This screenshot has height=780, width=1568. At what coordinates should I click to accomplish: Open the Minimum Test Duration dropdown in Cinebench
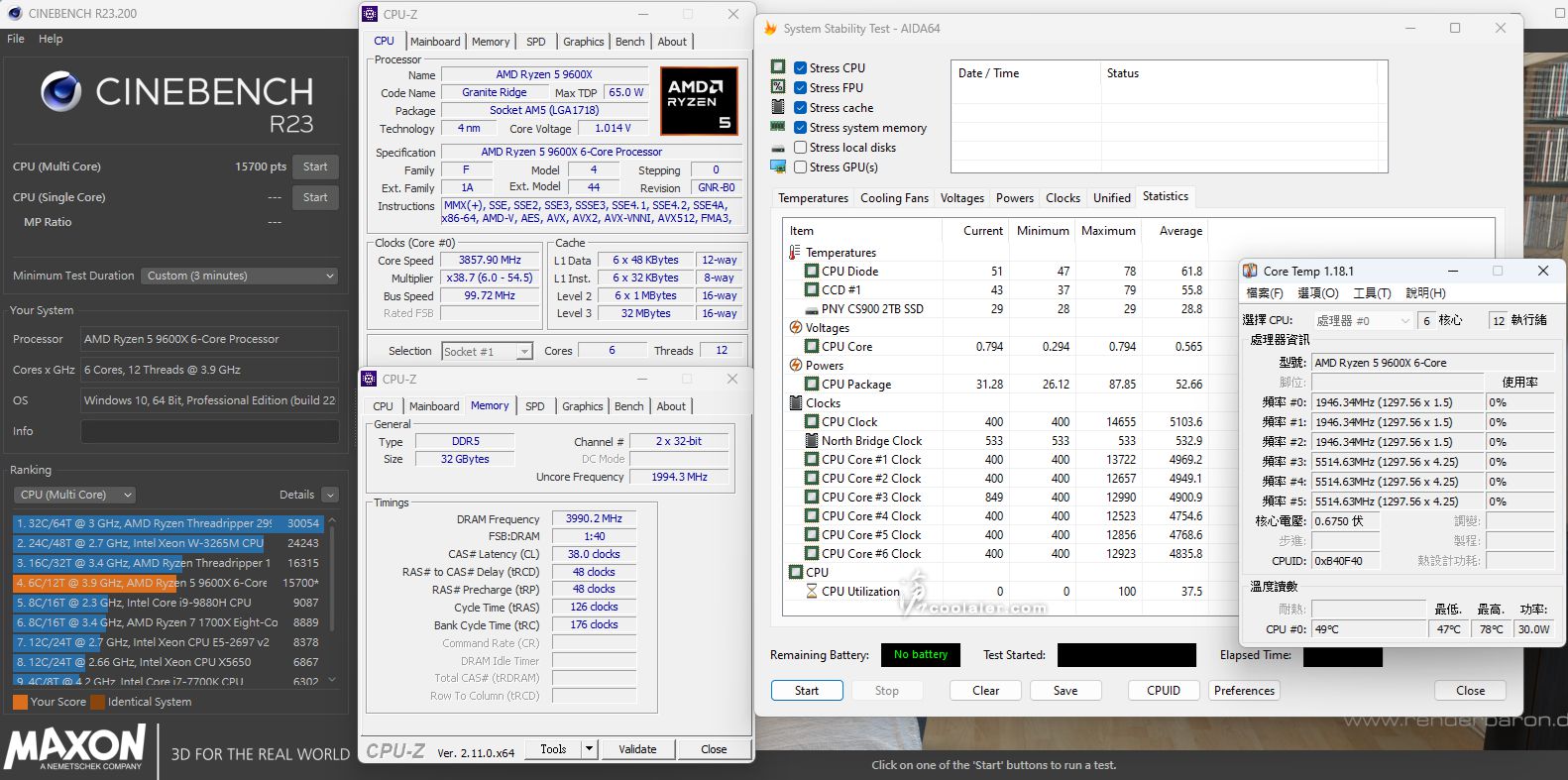pyautogui.click(x=239, y=276)
